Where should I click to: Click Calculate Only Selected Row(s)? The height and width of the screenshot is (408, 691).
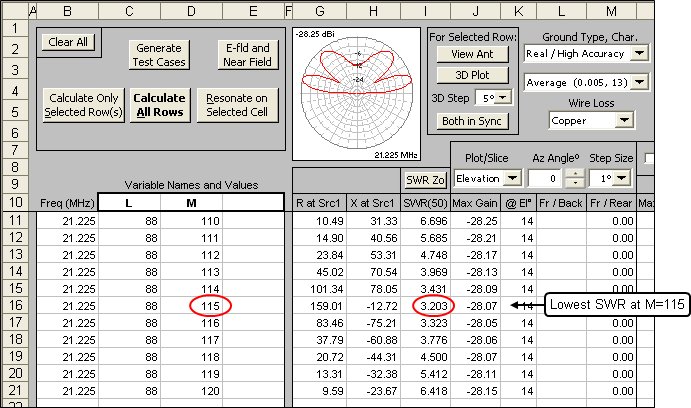[83, 104]
